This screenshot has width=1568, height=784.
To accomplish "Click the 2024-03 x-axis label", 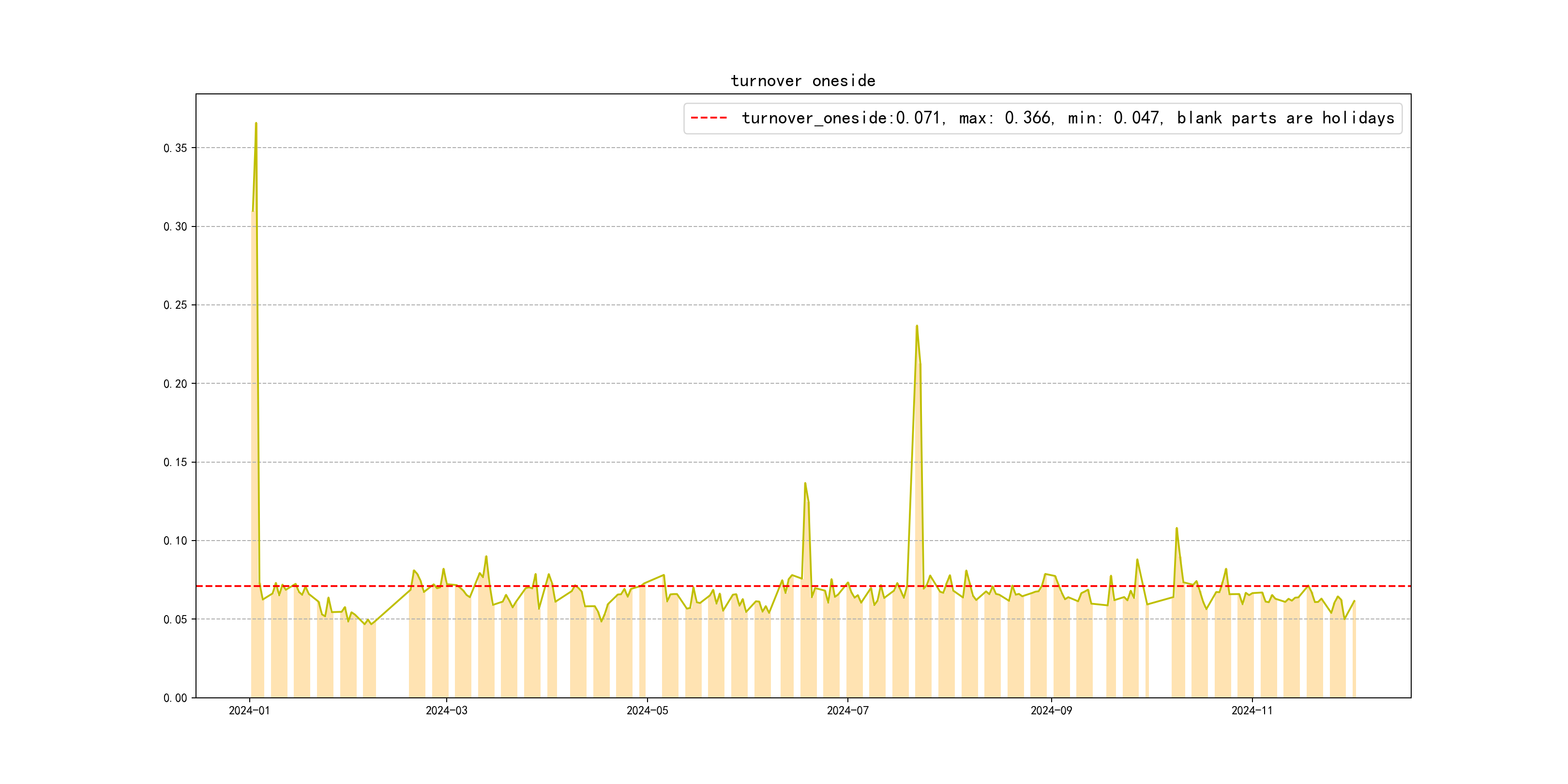I will click(x=446, y=710).
